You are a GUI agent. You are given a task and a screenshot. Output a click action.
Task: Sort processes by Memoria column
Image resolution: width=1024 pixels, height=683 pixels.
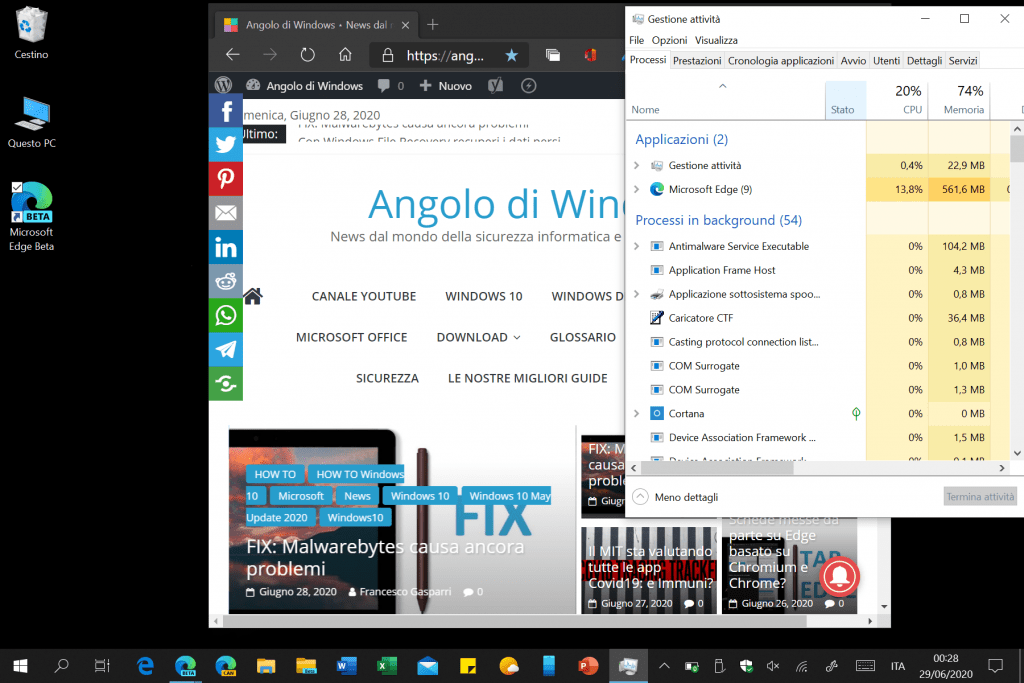pyautogui.click(x=963, y=100)
